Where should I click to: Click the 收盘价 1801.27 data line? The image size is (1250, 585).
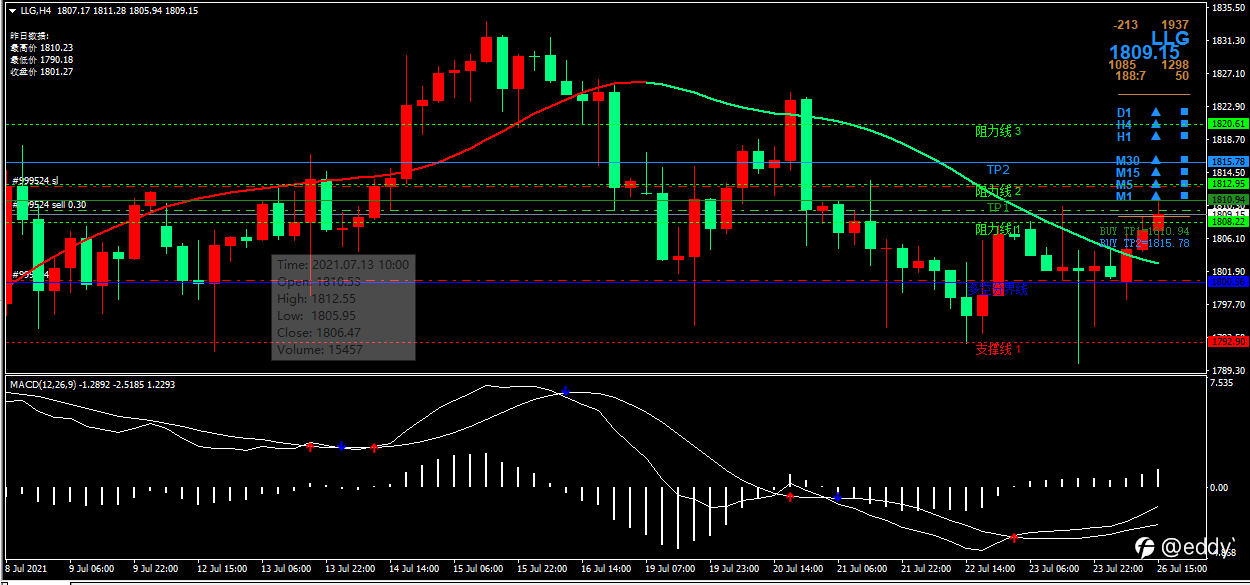click(x=41, y=71)
